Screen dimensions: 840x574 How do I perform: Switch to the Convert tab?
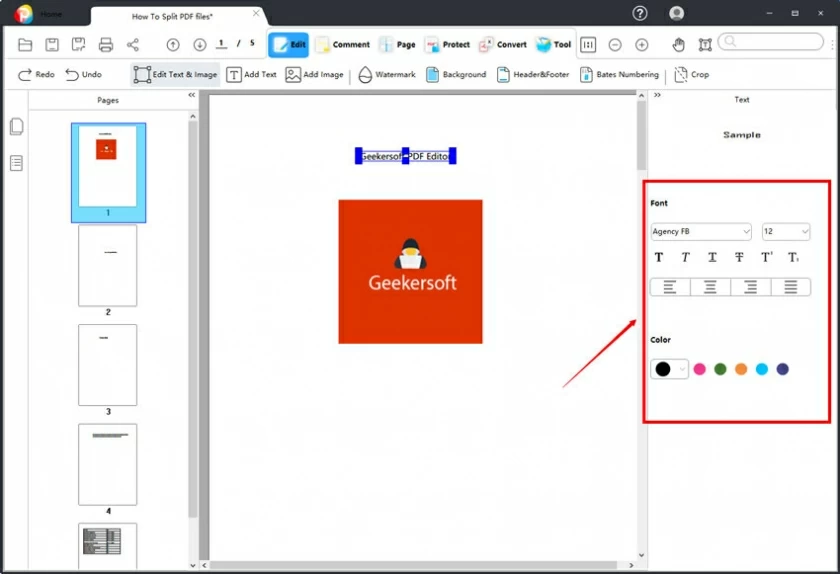point(503,45)
